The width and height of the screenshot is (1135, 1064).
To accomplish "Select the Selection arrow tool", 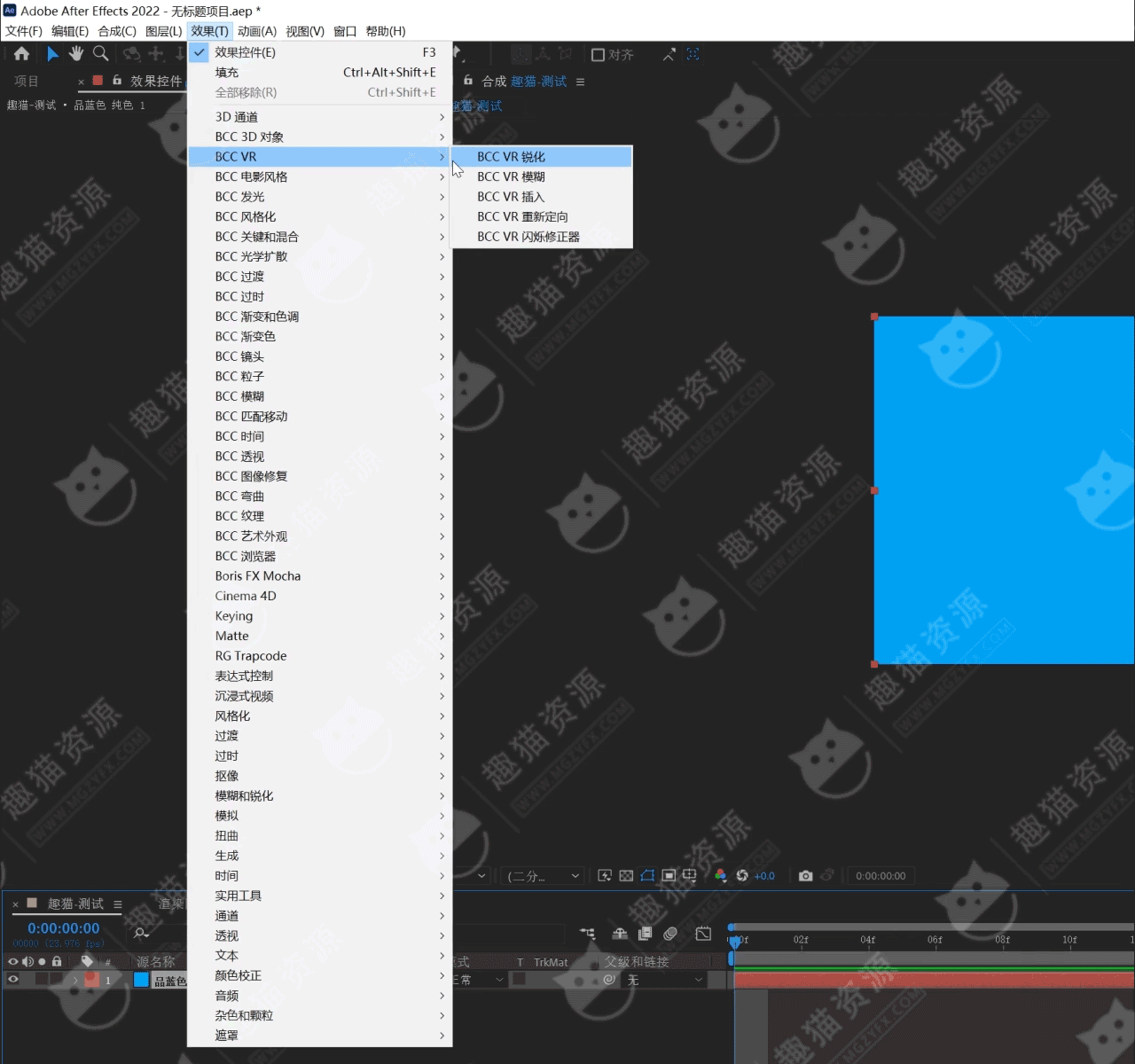I will click(52, 54).
